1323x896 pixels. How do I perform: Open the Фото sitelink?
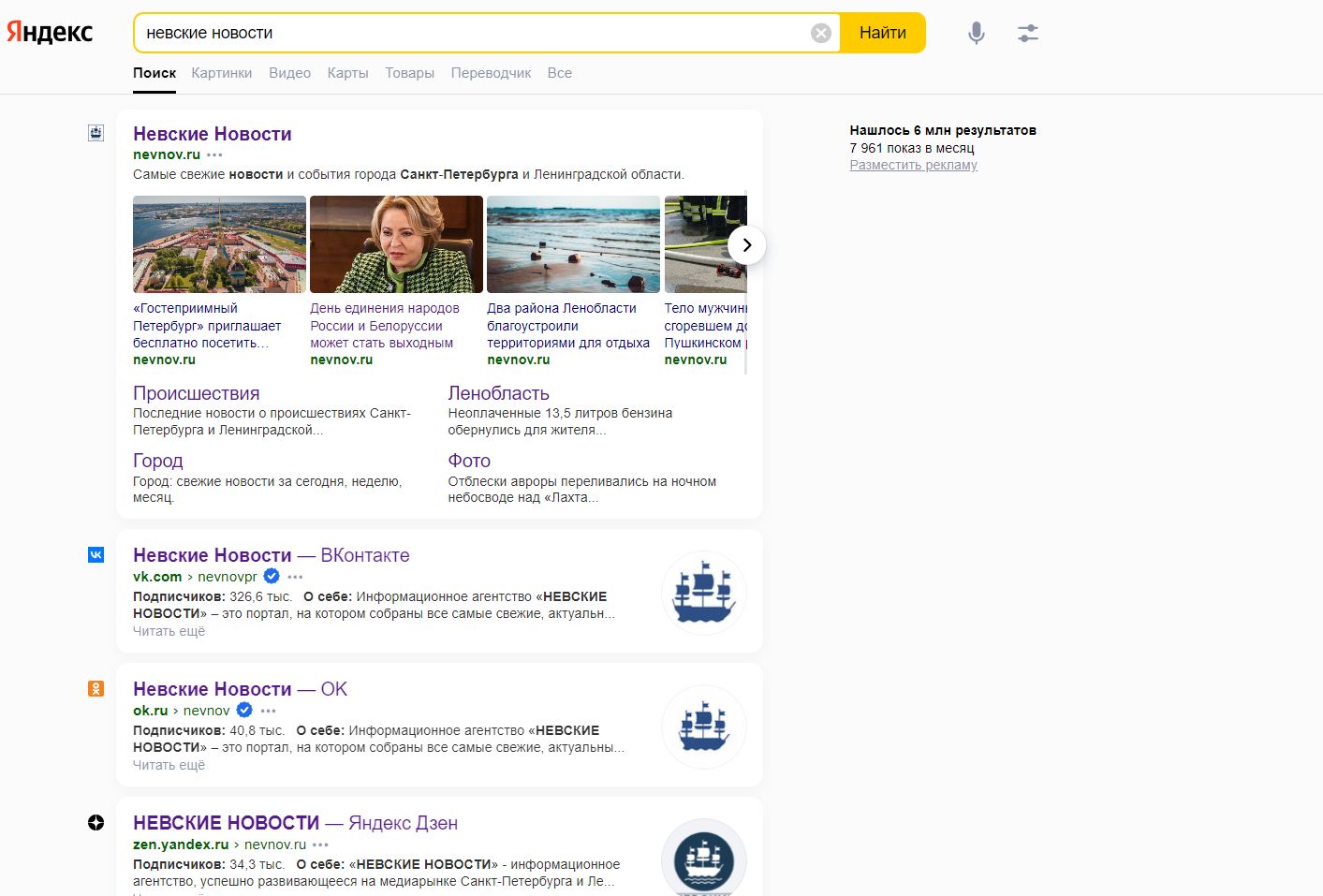click(x=469, y=461)
